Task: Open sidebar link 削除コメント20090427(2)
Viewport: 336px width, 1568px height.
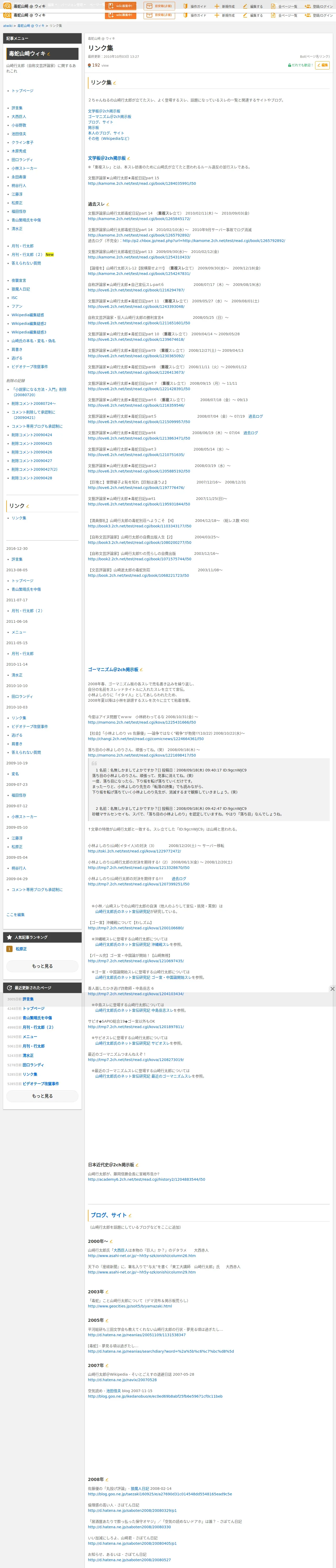Action: [34, 470]
